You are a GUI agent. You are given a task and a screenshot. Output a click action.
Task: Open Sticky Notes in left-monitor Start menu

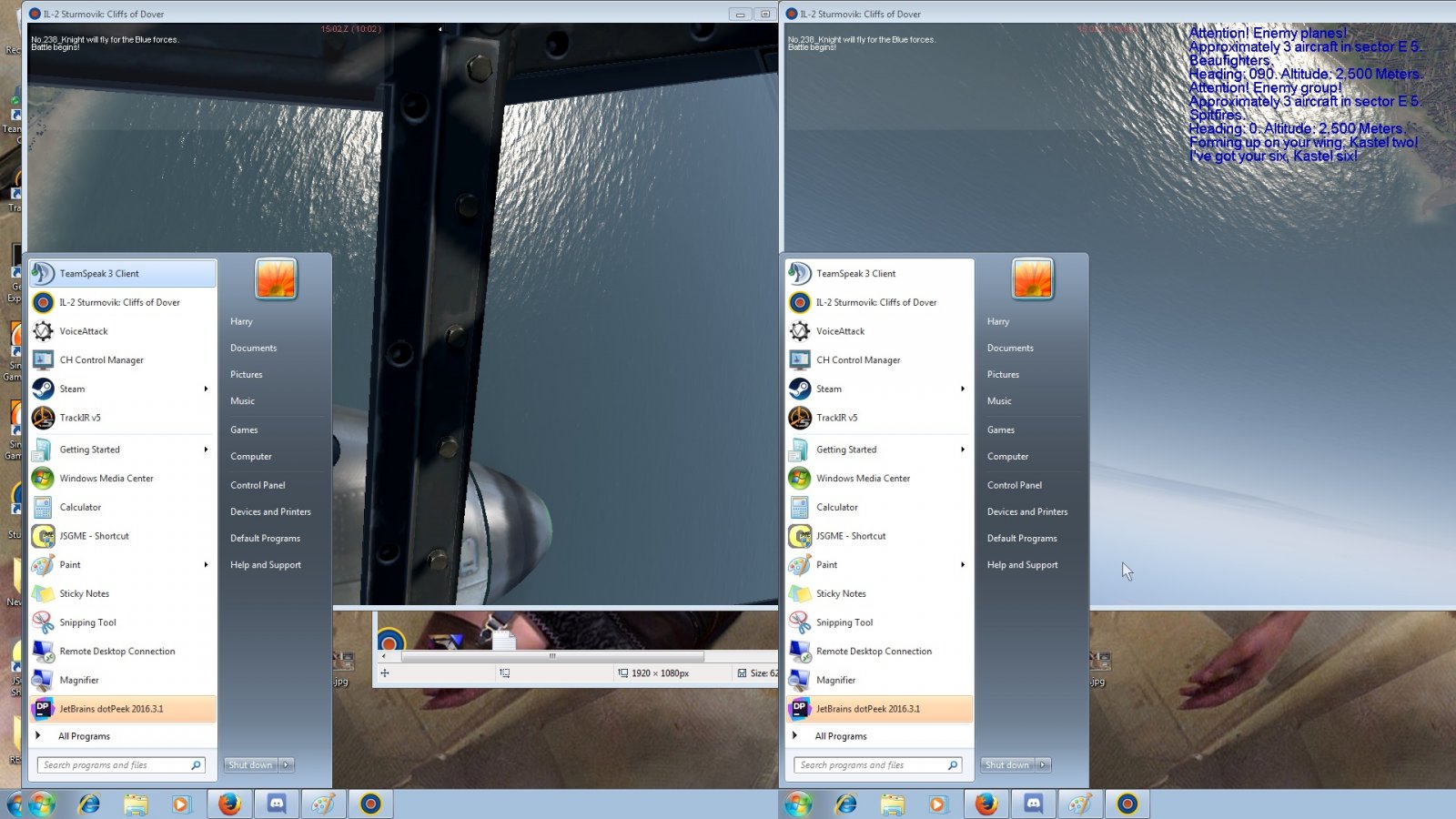click(x=123, y=594)
